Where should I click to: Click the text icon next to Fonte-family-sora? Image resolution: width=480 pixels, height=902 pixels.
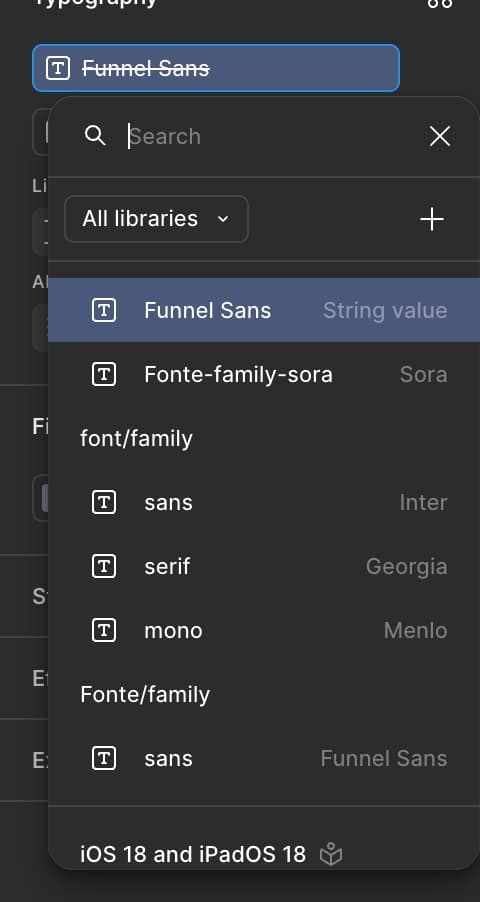click(x=104, y=374)
